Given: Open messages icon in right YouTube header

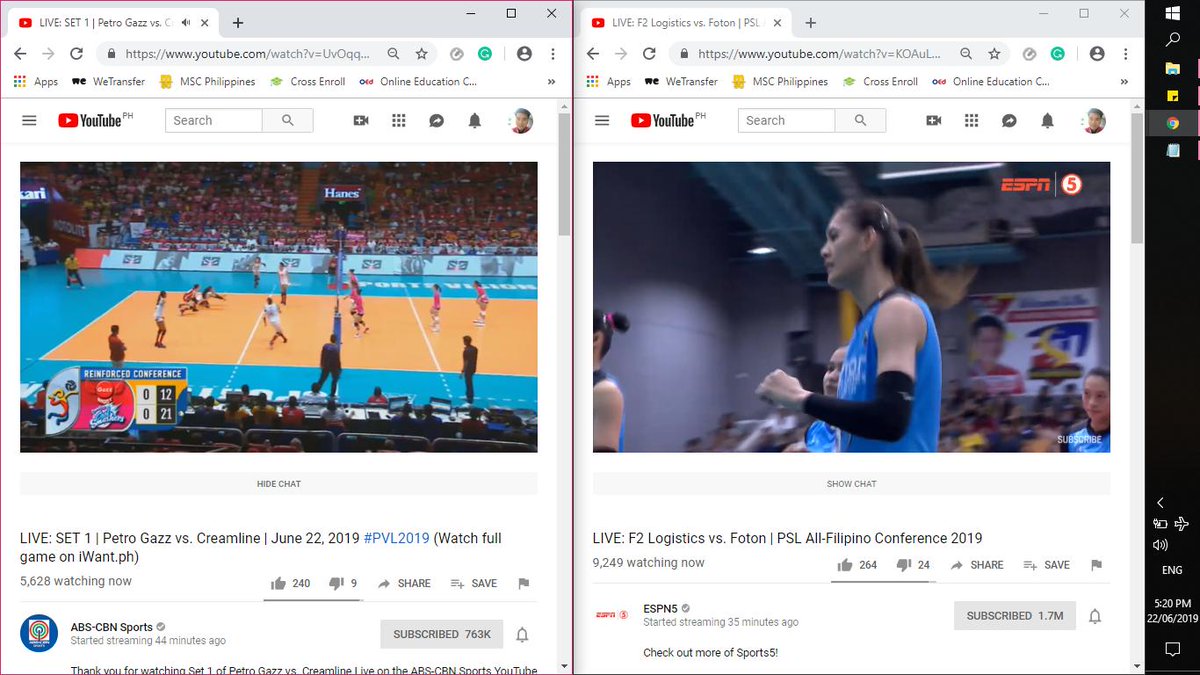Looking at the screenshot, I should (1009, 120).
